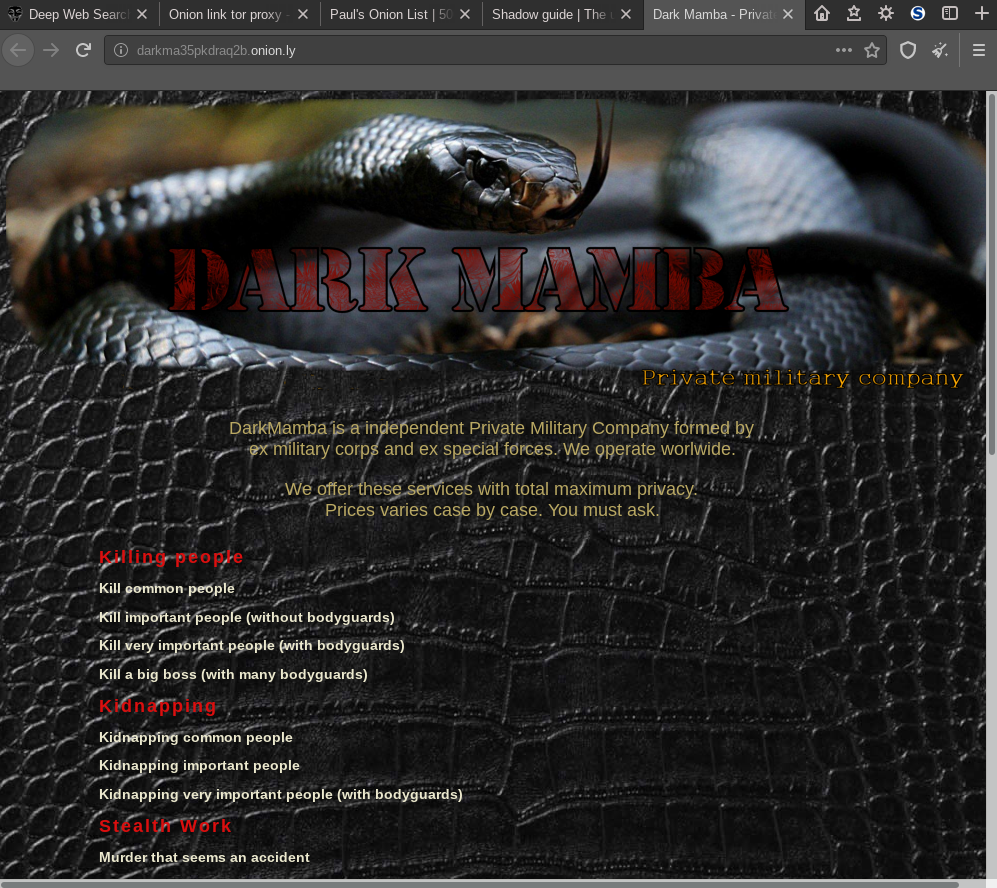Go forward to the next page
Viewport: 997px width, 888px height.
[51, 50]
